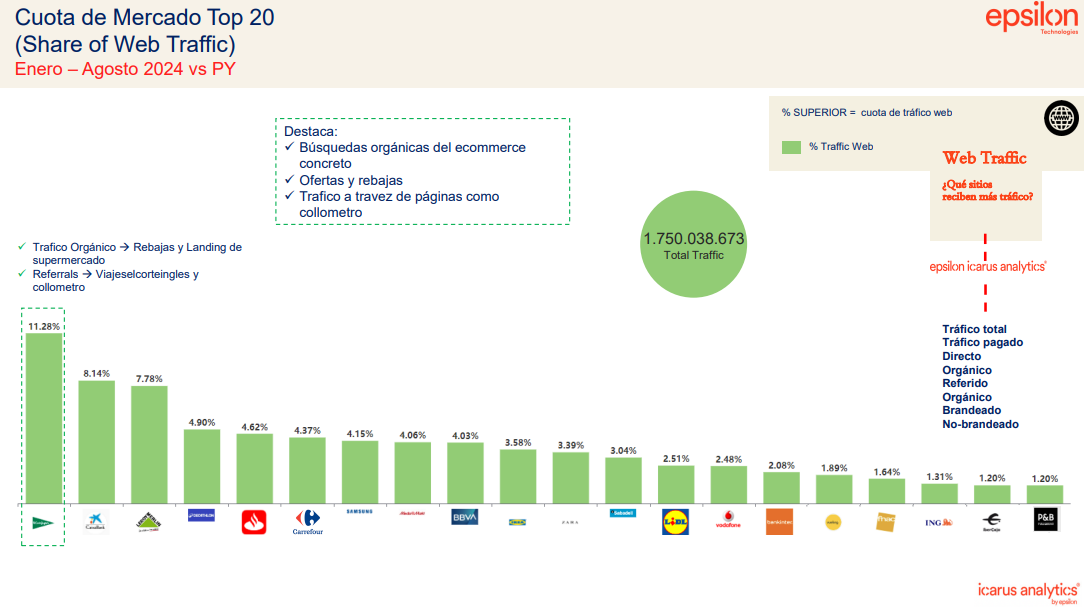Image resolution: width=1084 pixels, height=608 pixels.
Task: Click the % SUPERIOR legend text
Action: (867, 113)
